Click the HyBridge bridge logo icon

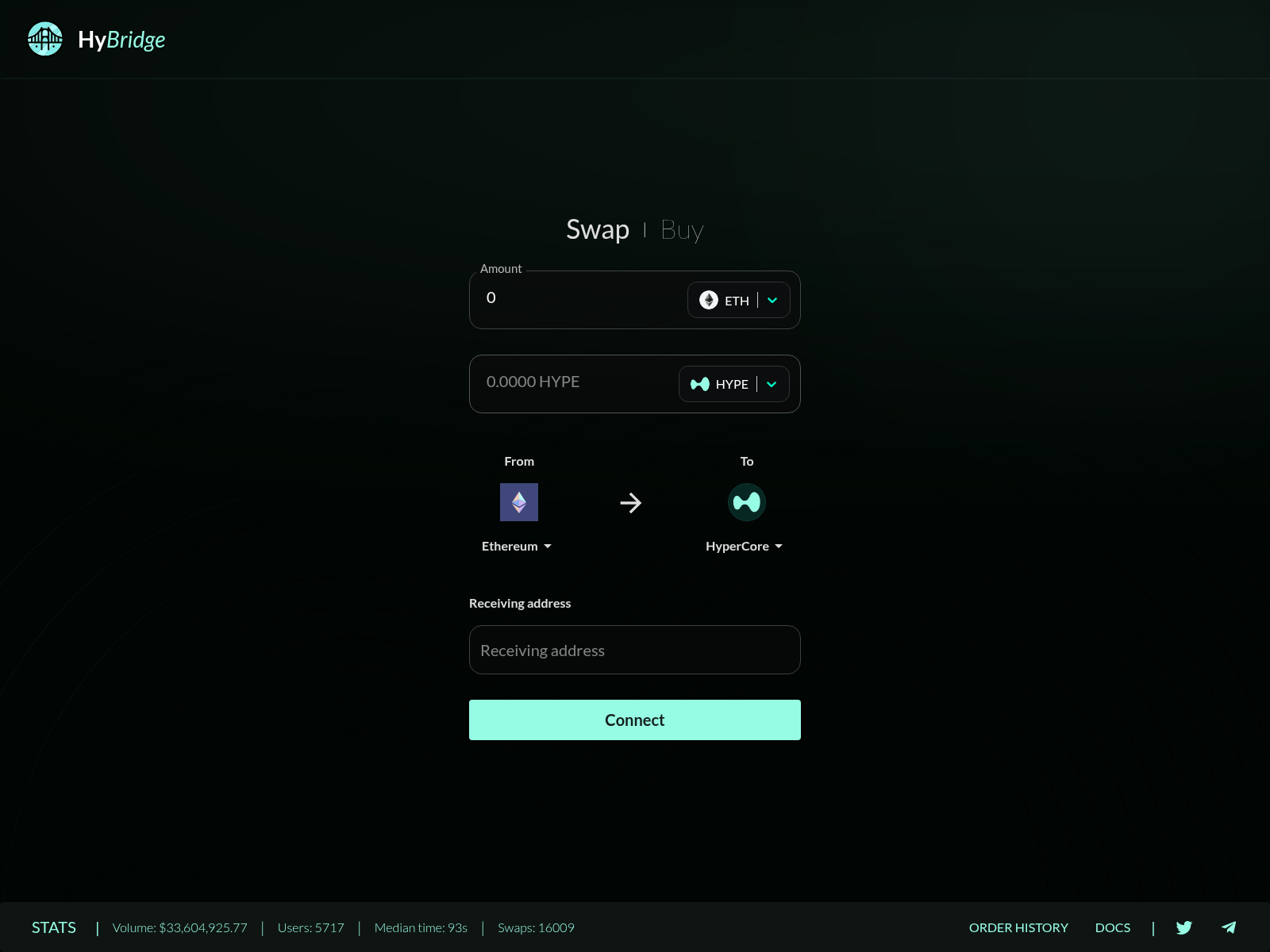[44, 39]
